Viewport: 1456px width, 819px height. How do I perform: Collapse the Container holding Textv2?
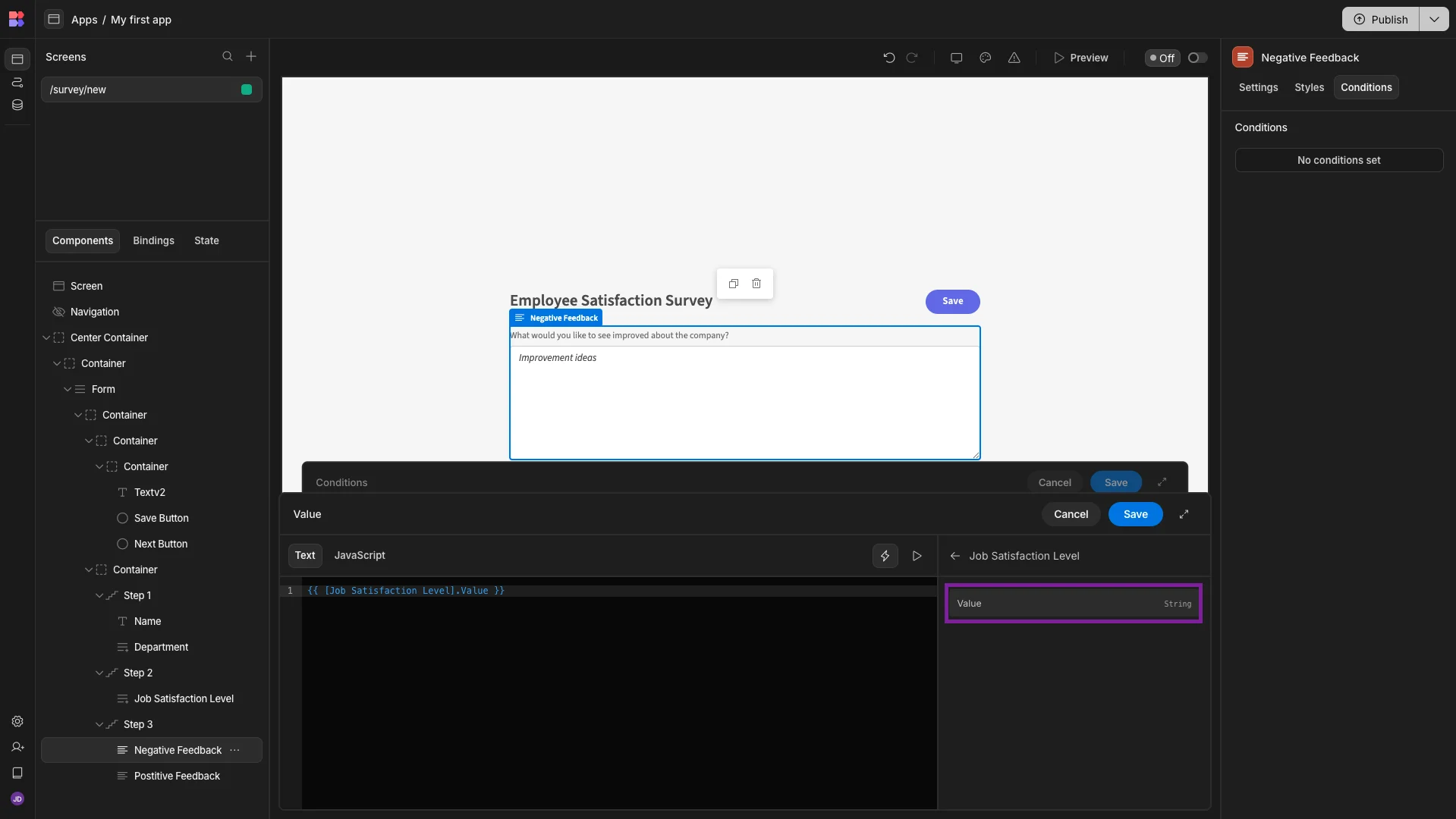[99, 466]
